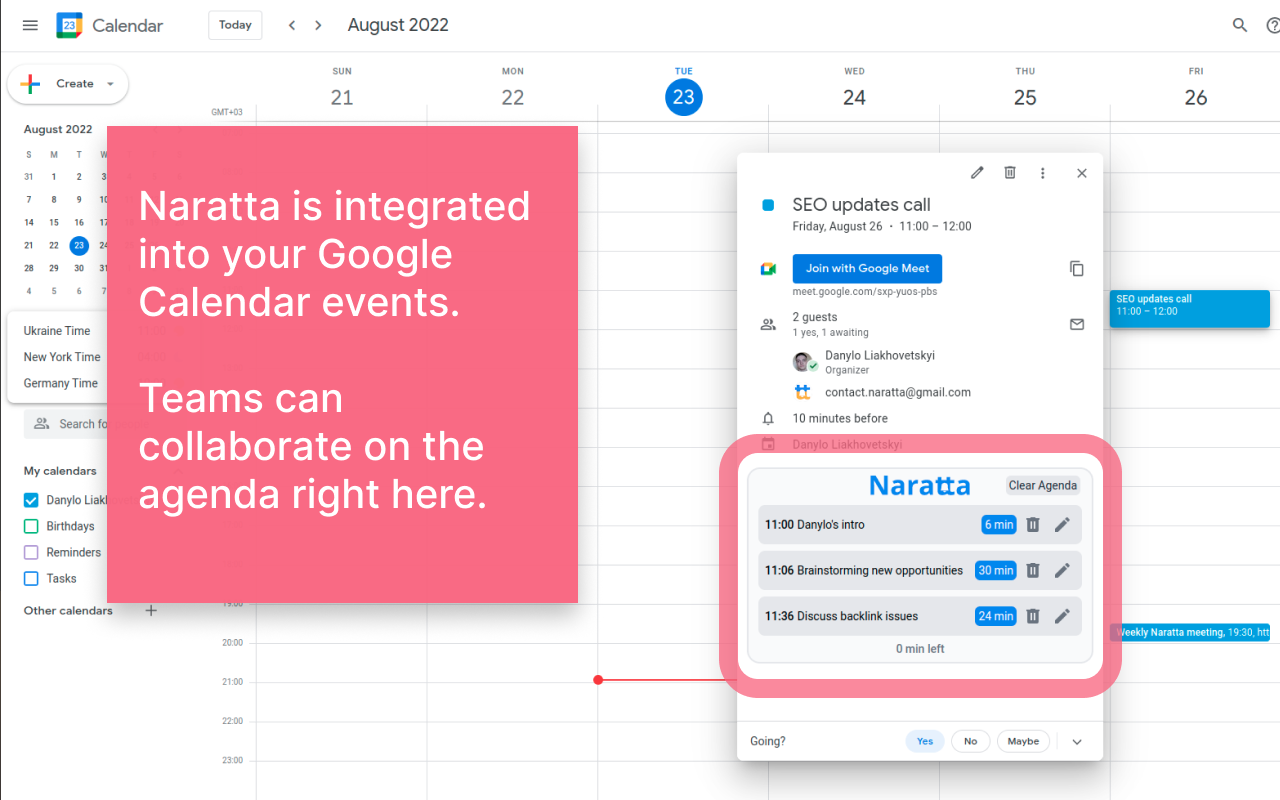
Task: Select day 14 in mini calendar
Action: pyautogui.click(x=29, y=222)
